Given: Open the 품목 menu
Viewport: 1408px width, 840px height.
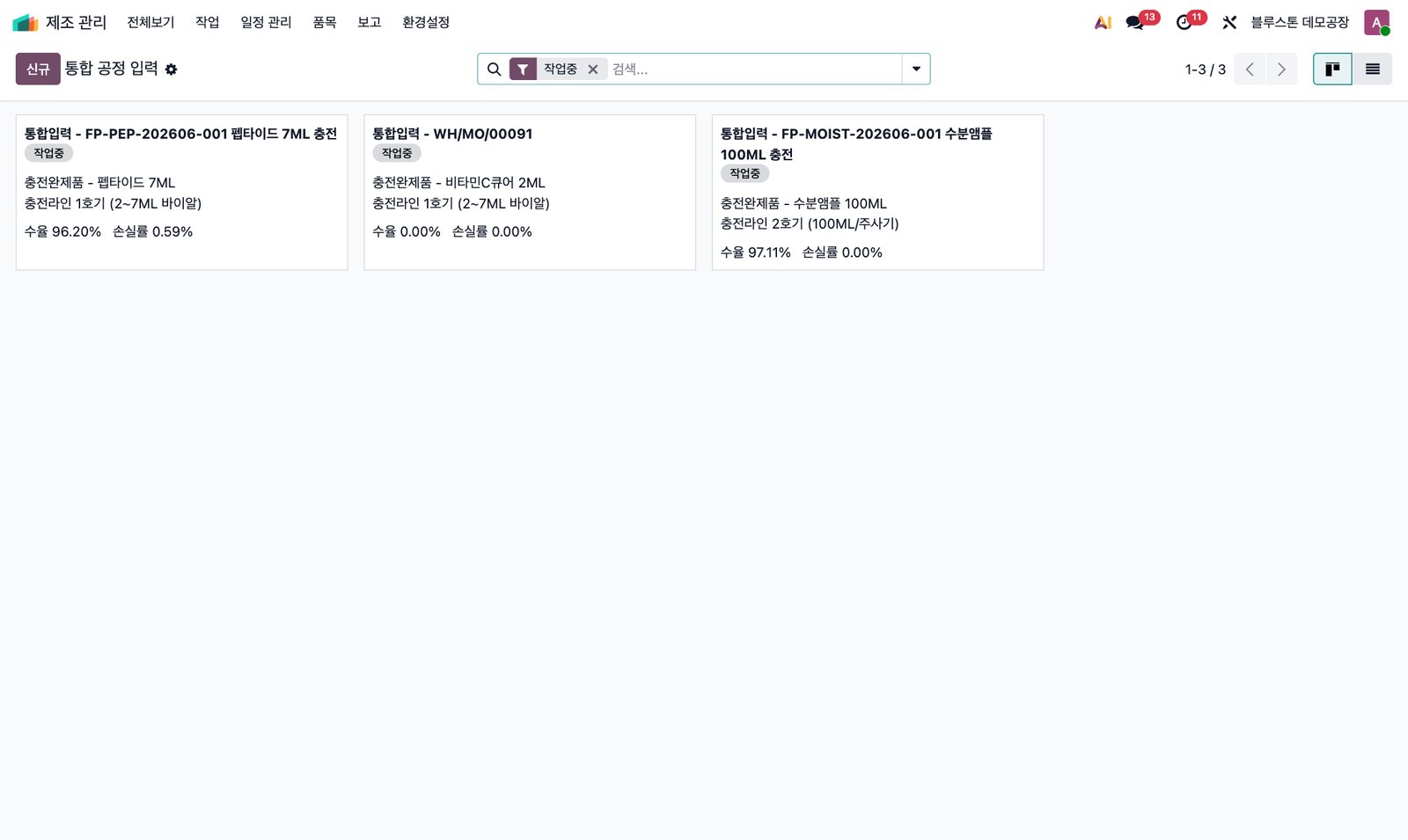Looking at the screenshot, I should click(325, 22).
